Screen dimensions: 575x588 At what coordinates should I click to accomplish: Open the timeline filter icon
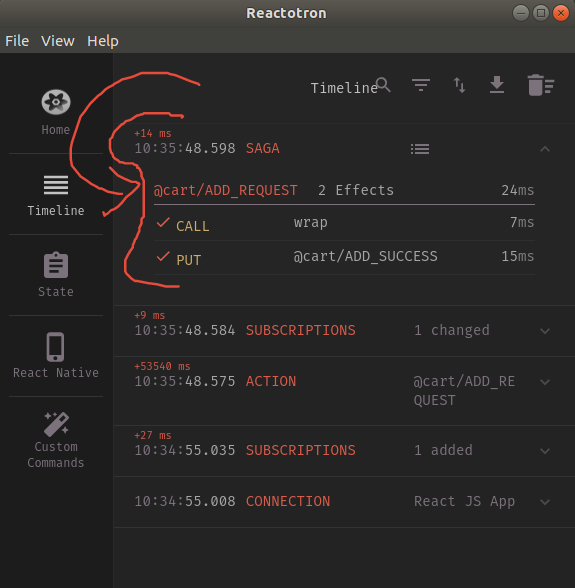tap(421, 85)
